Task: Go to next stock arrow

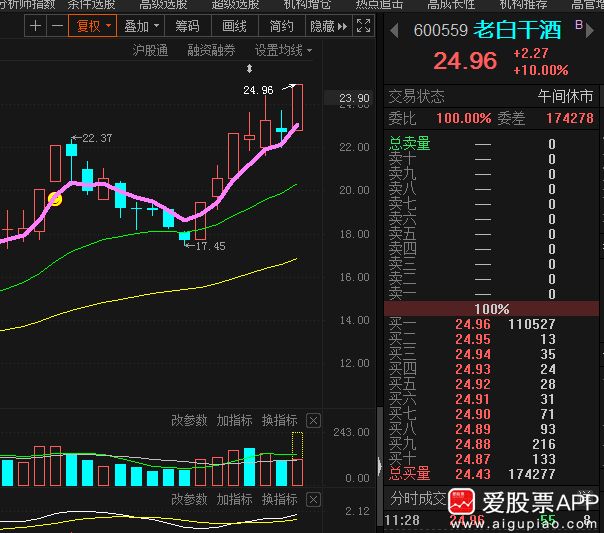Action: (x=590, y=30)
